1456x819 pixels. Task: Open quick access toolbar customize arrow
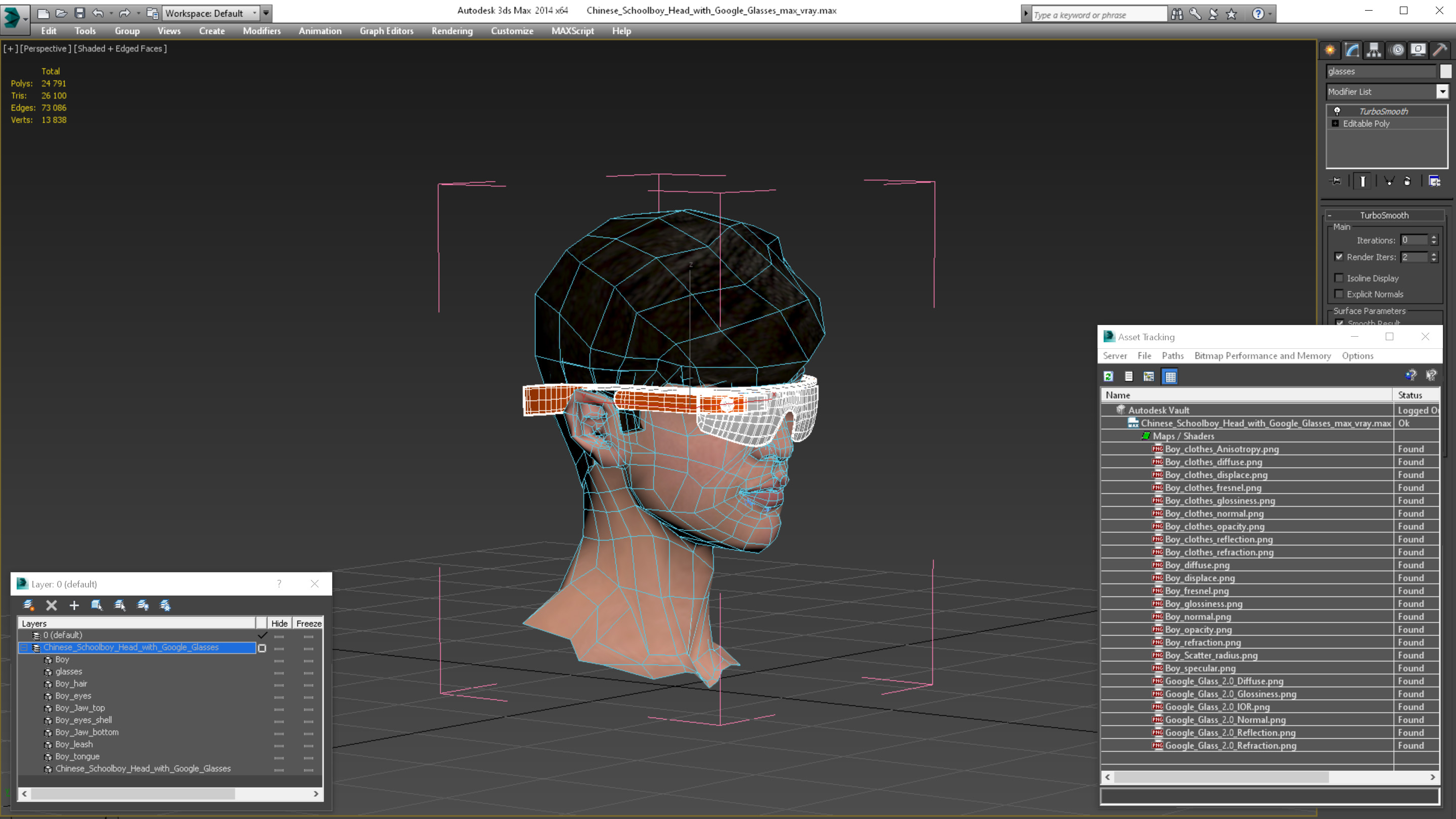265,13
